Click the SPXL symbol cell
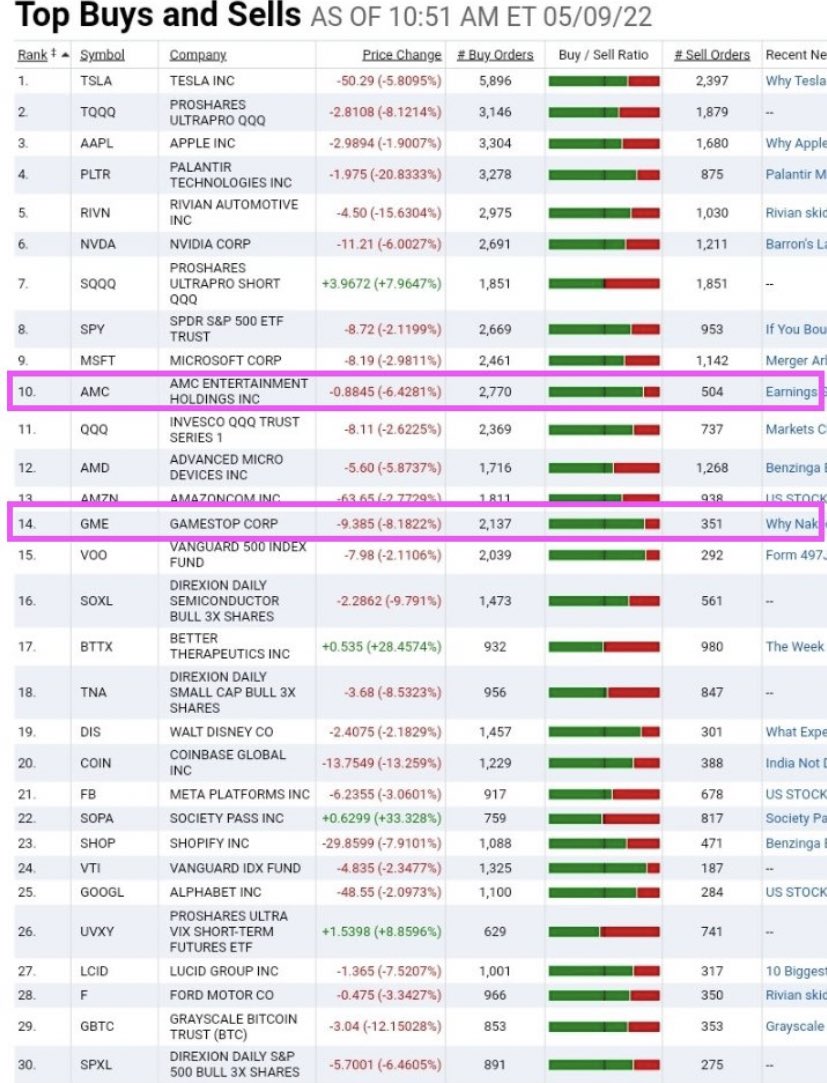Image resolution: width=827 pixels, height=1083 pixels. click(x=96, y=1064)
